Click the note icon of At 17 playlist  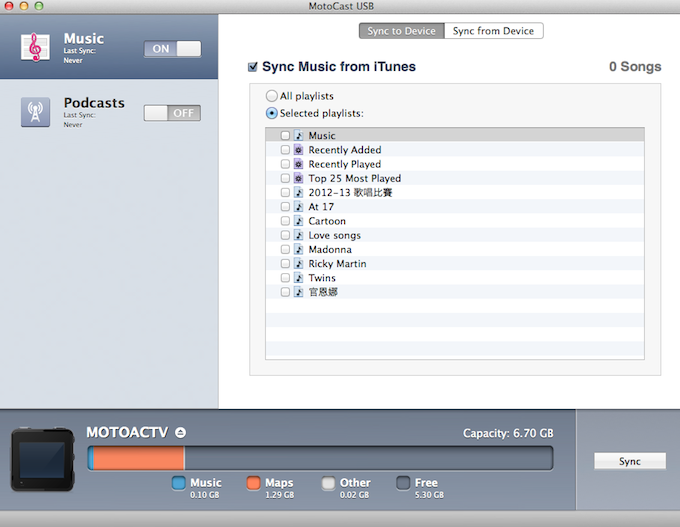pyautogui.click(x=298, y=206)
